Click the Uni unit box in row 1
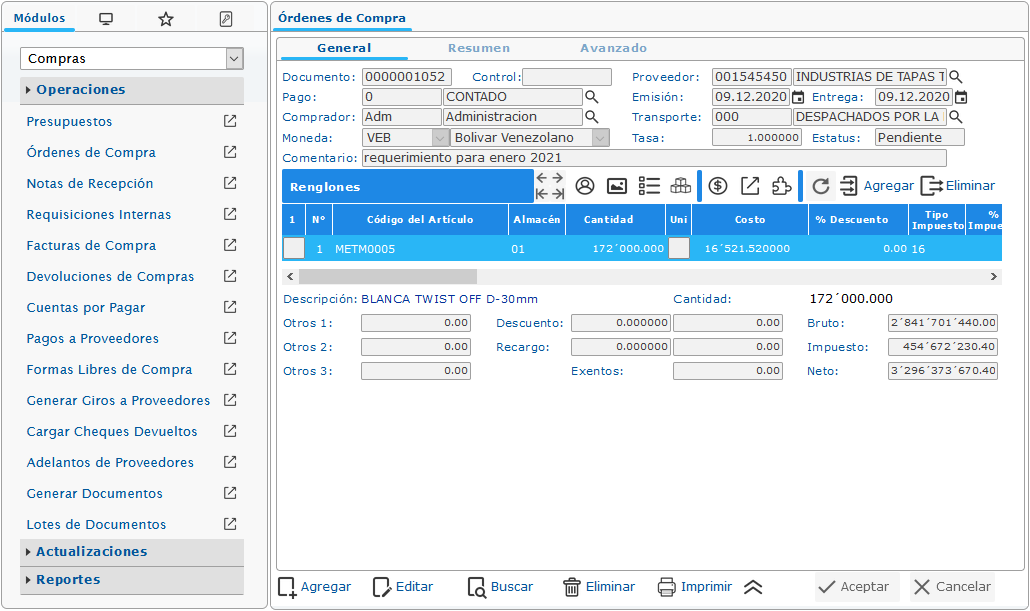The image size is (1030, 611). pyautogui.click(x=679, y=248)
